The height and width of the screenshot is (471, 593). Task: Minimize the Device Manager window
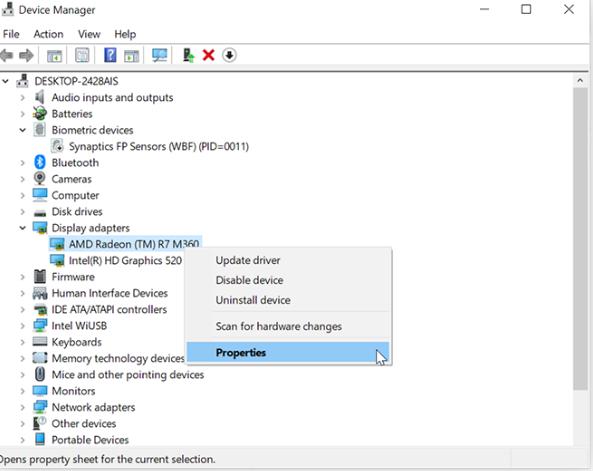point(484,9)
